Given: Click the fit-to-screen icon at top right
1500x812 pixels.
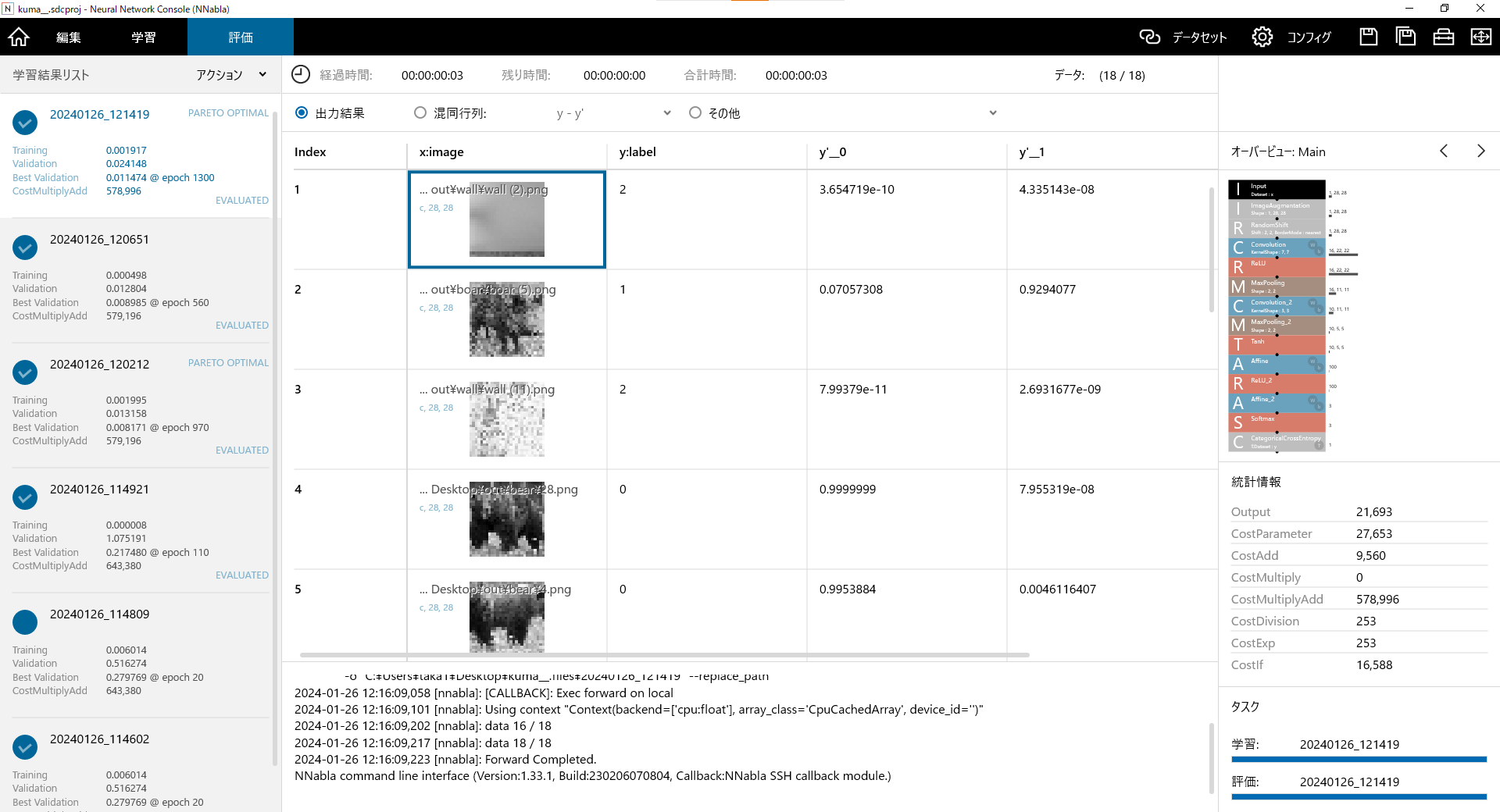Looking at the screenshot, I should point(1480,37).
